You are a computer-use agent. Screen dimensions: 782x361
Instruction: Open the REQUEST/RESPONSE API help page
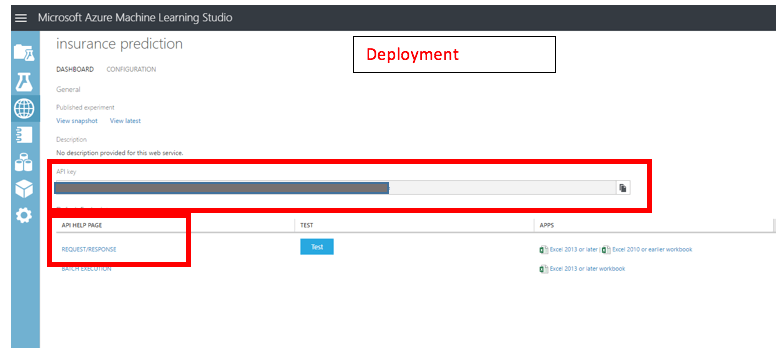tap(89, 249)
